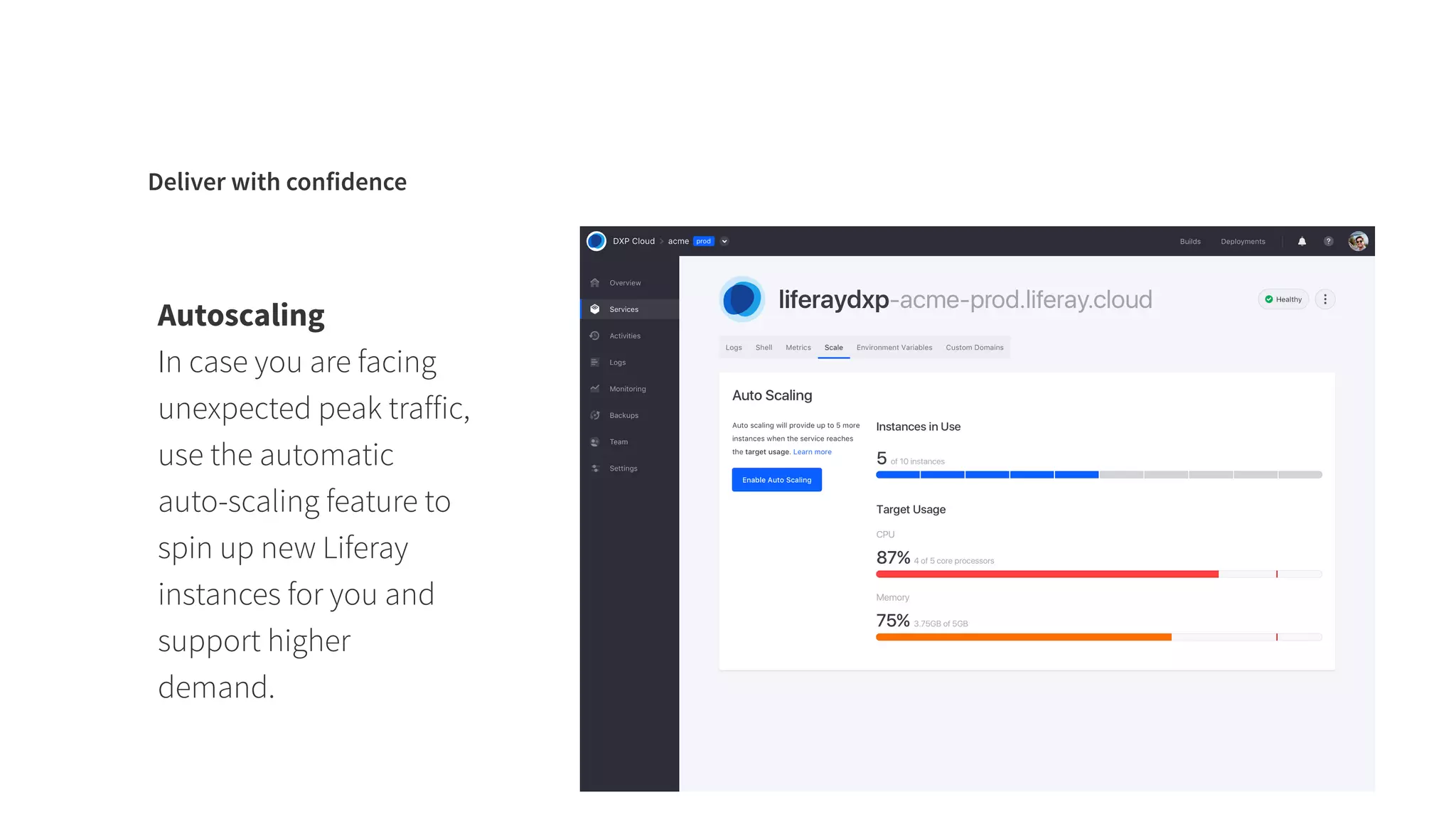Click the Autoscaling slide heading
The width and height of the screenshot is (1456, 819).
click(241, 315)
